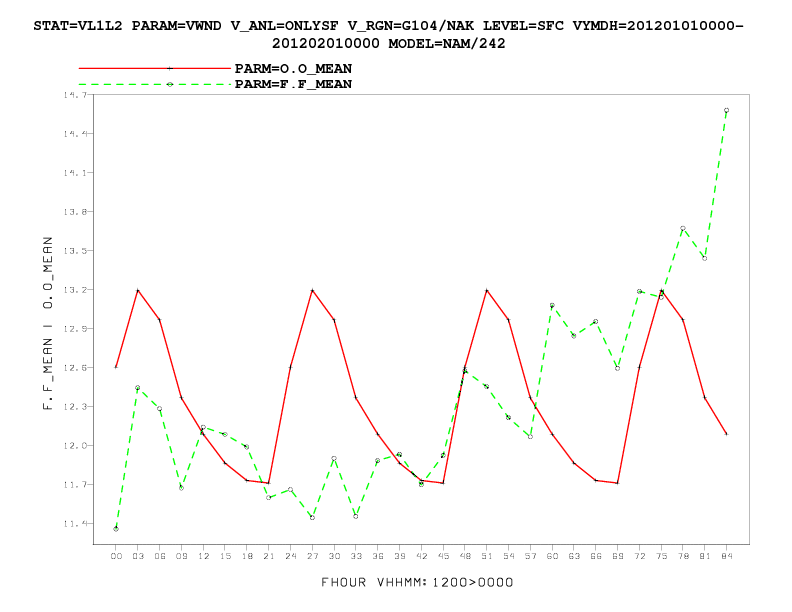The height and width of the screenshot is (612, 792).
Task: Click y-axis tick label 12.3
Action: coord(75,406)
